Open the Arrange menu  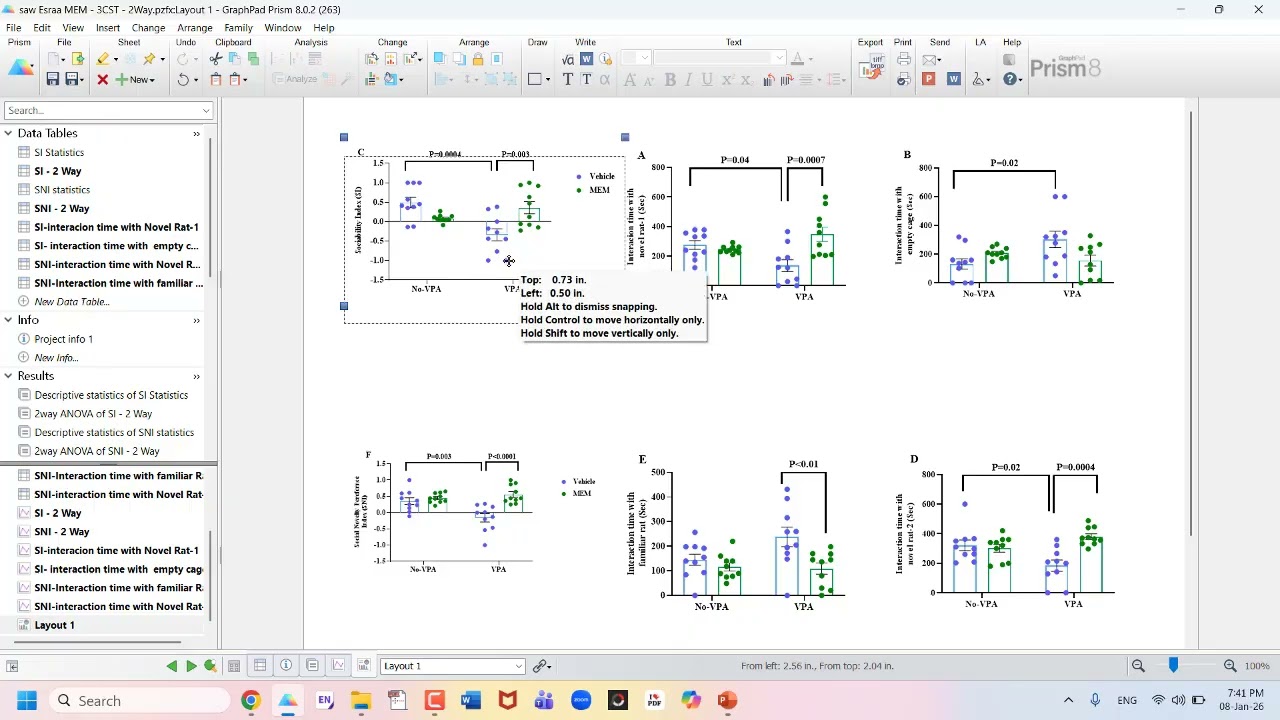pyautogui.click(x=194, y=28)
